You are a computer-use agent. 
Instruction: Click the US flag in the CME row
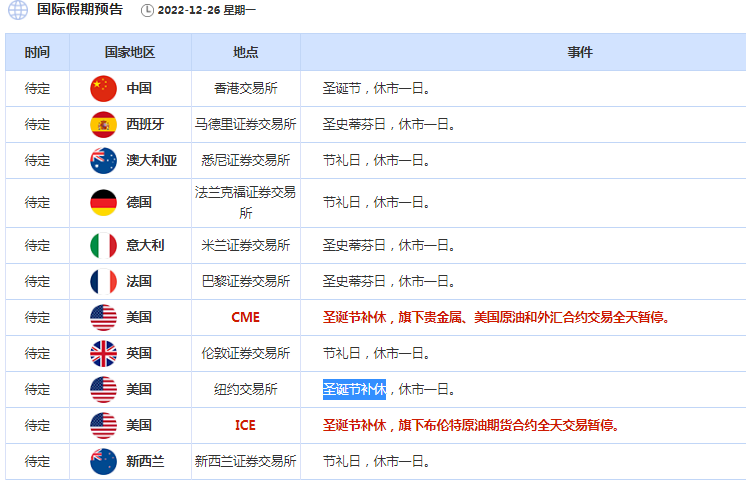(104, 317)
